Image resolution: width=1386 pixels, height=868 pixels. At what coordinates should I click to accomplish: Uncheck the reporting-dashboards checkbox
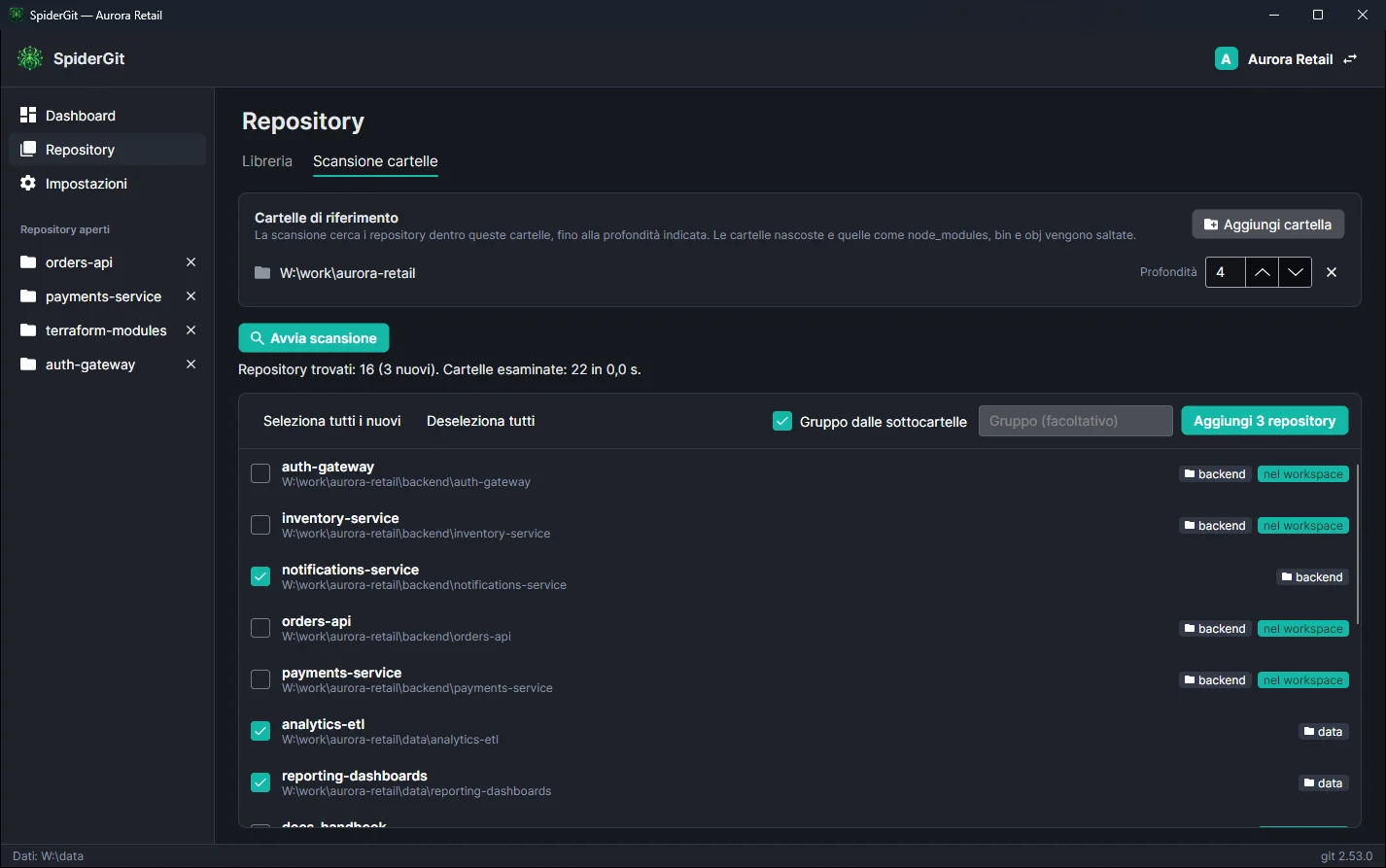point(260,782)
